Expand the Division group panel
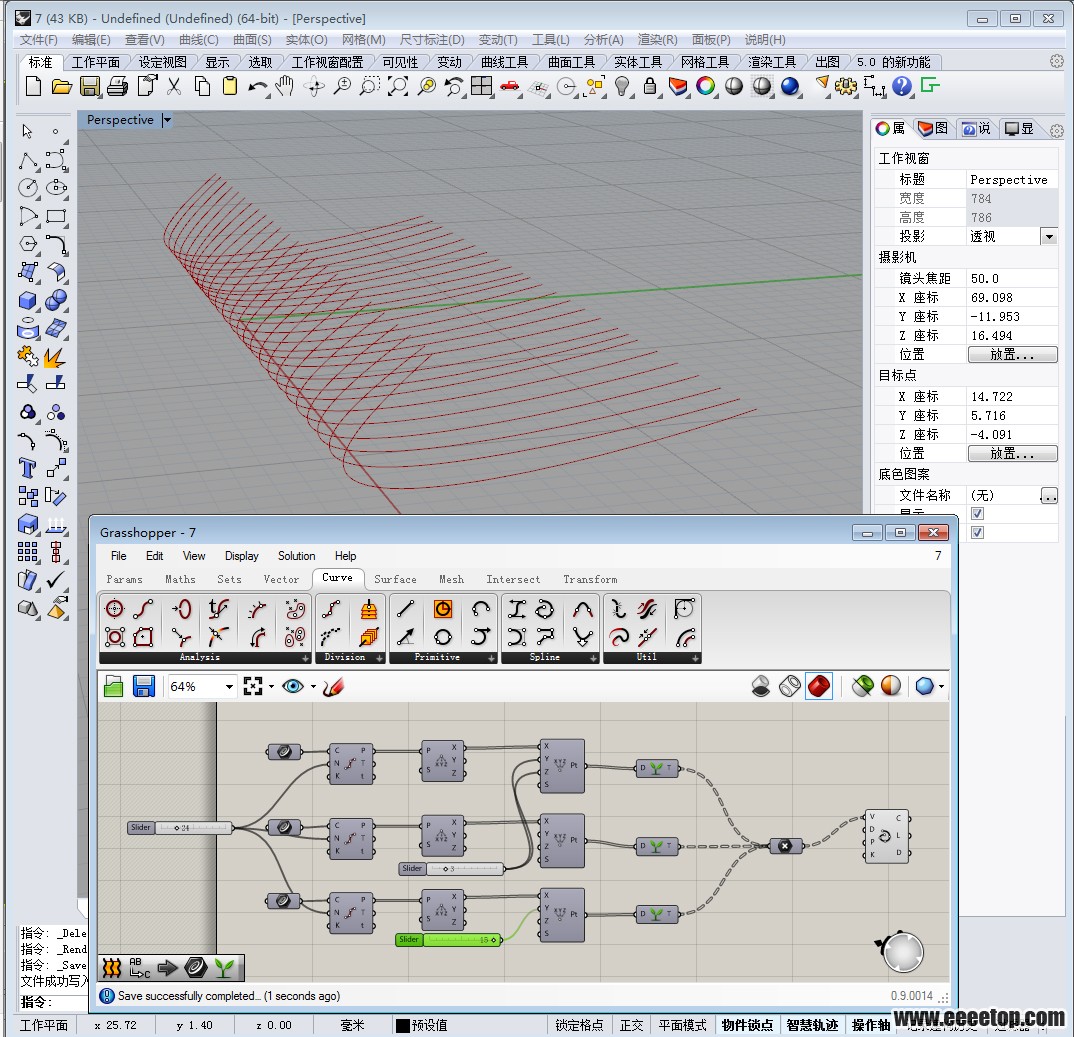The width and height of the screenshot is (1074, 1037). coord(379,658)
